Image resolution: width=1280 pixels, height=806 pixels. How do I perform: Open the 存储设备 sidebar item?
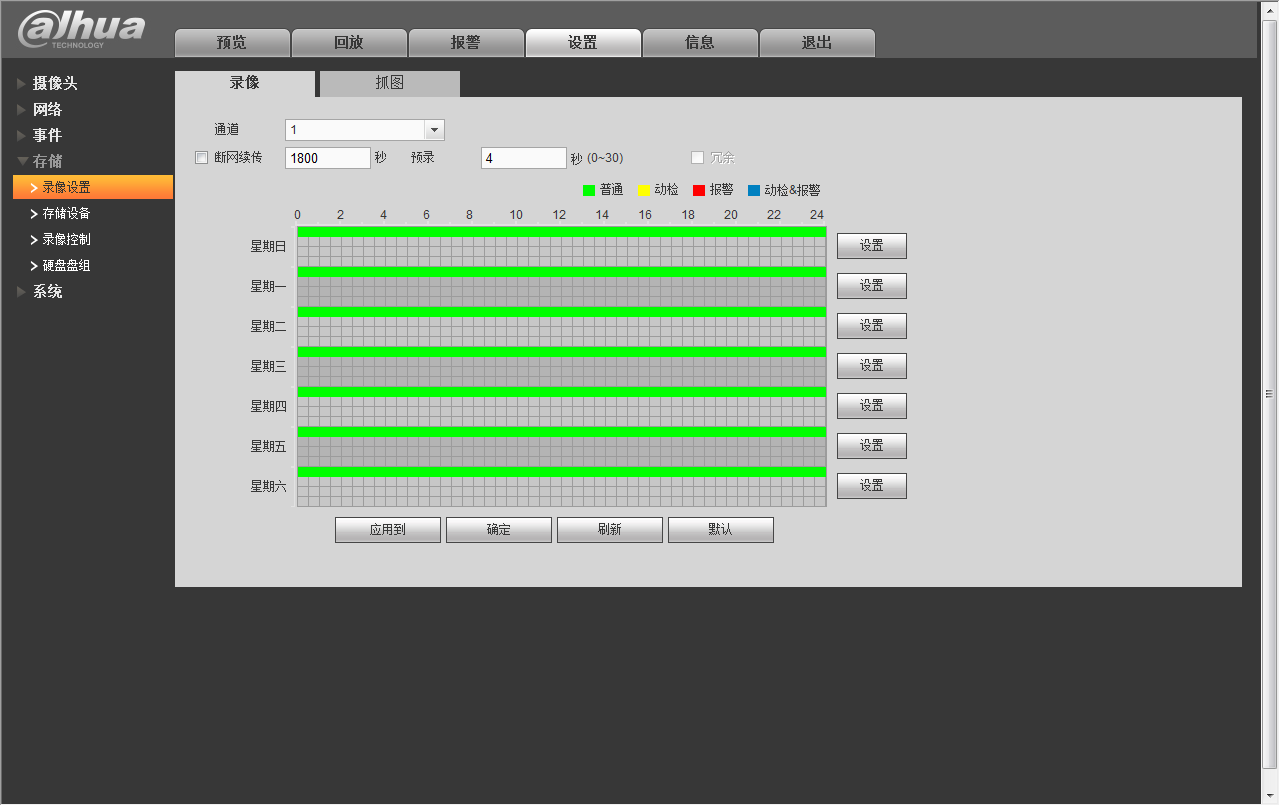tap(66, 213)
